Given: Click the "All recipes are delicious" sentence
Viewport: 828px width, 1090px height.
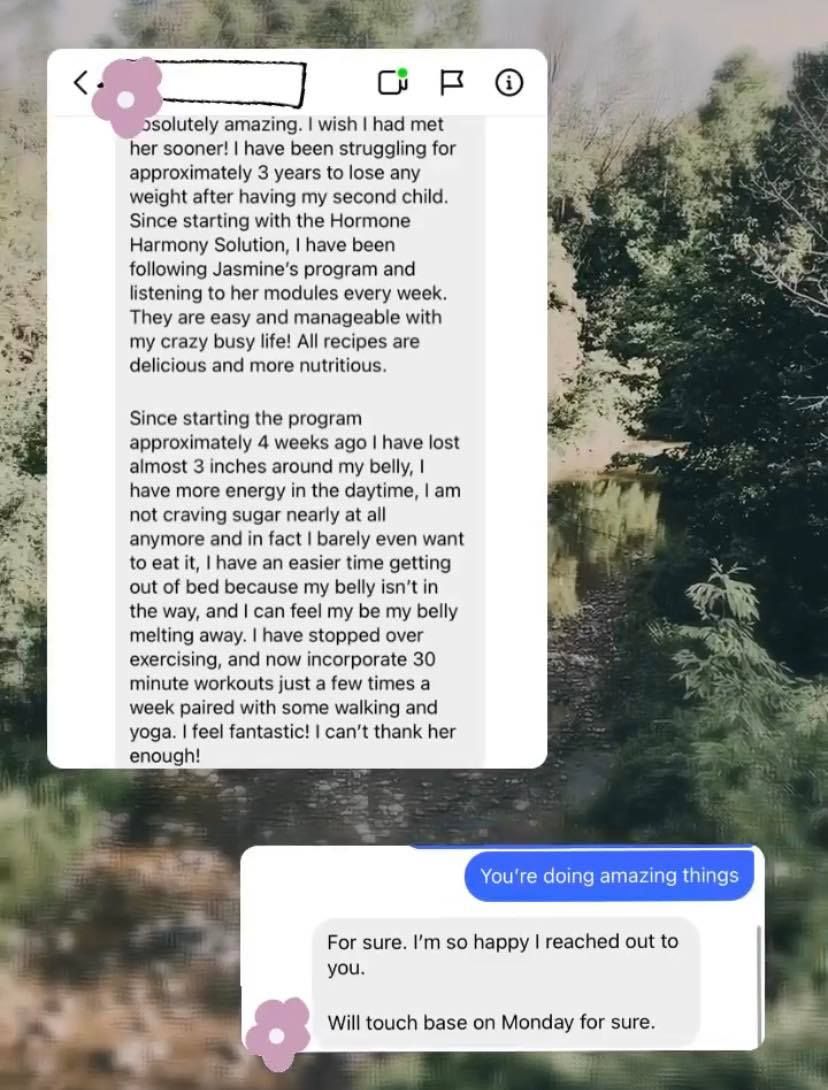Looking at the screenshot, I should (x=274, y=353).
